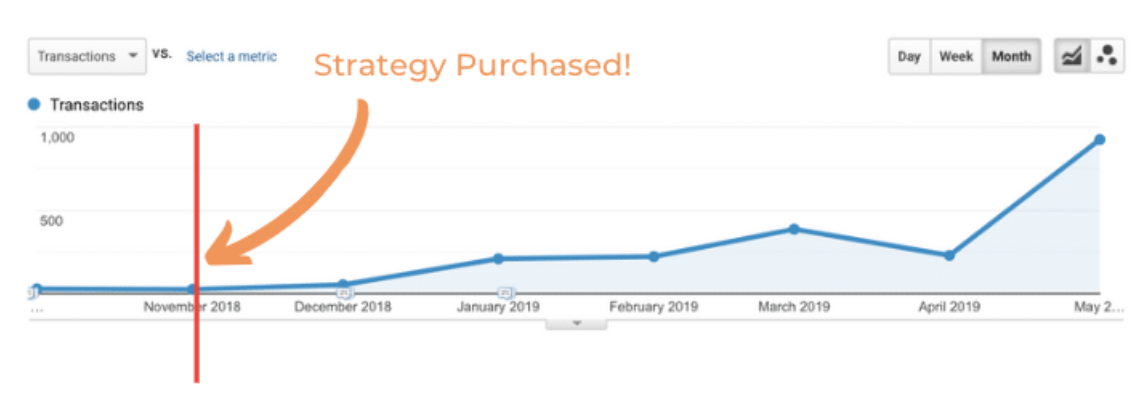The image size is (1144, 394).
Task: Open the Transactions metric dropdown
Action: pos(87,56)
